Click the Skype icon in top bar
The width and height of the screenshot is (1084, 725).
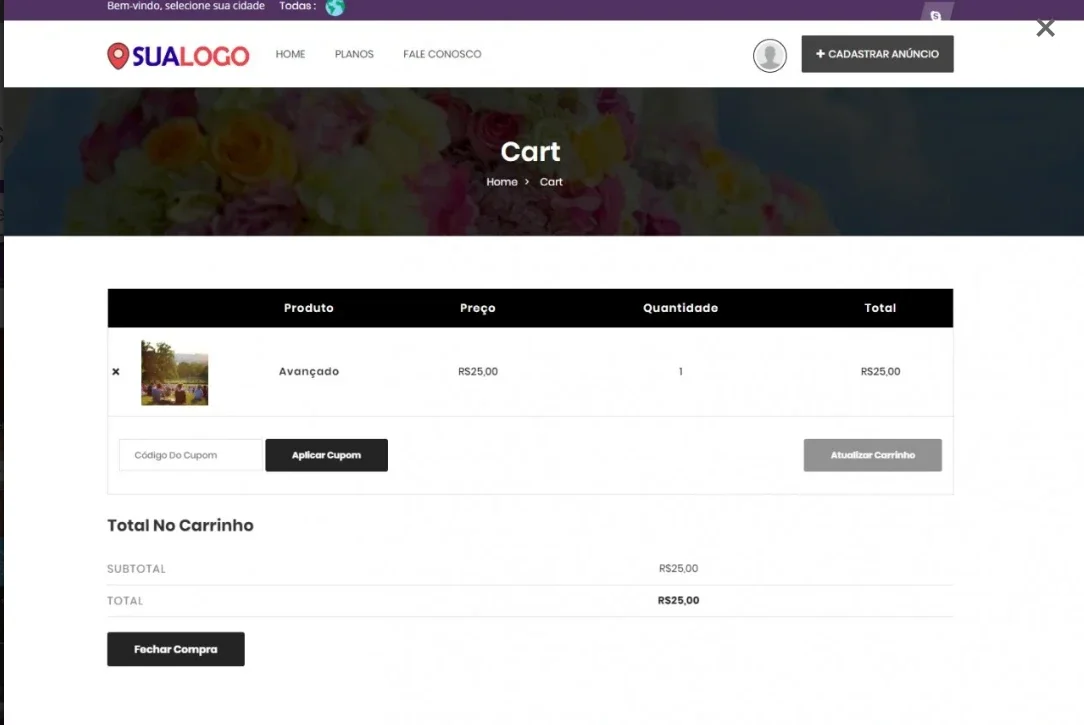click(935, 15)
